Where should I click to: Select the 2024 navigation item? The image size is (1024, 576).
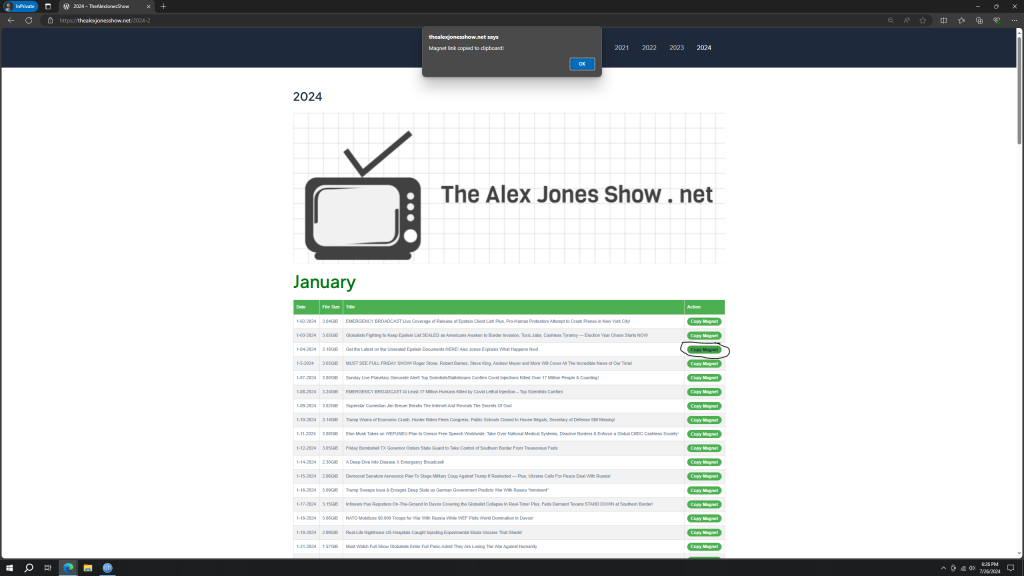[704, 48]
